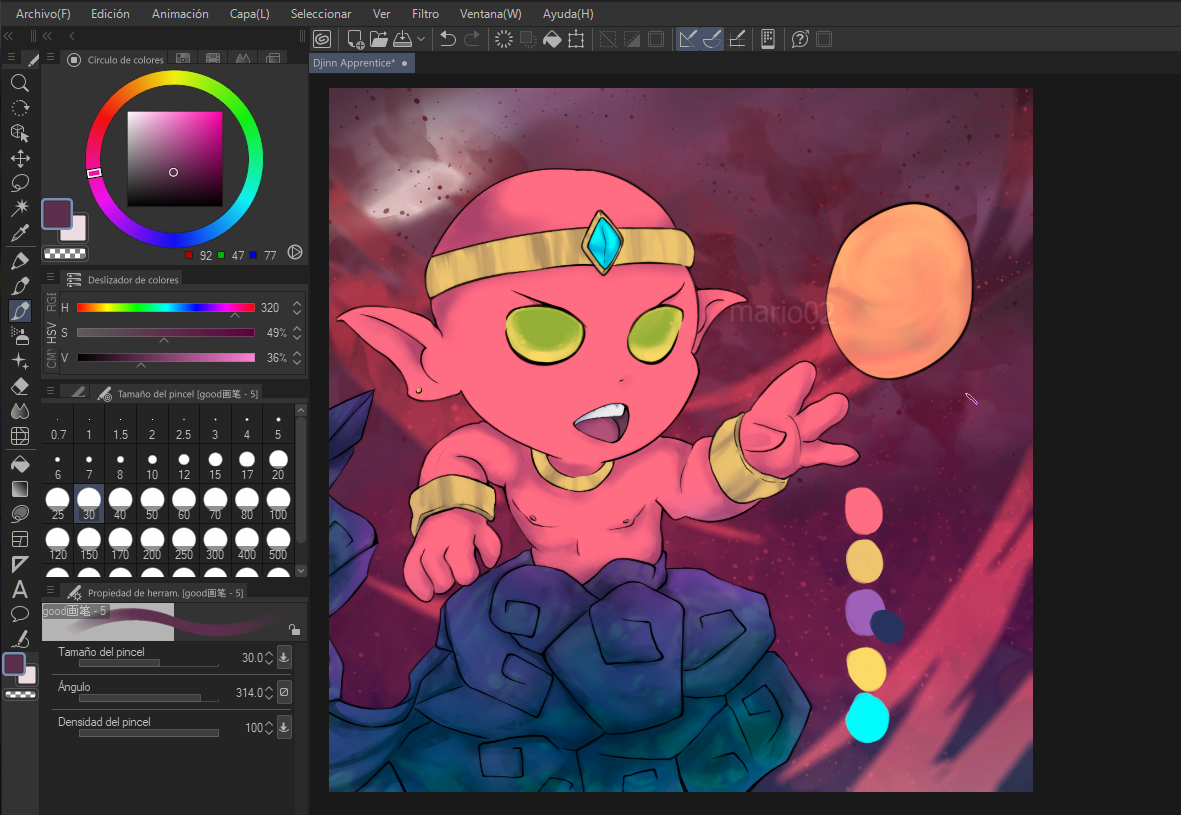Click the Undo arrow in the command bar
This screenshot has width=1181, height=815.
[448, 39]
